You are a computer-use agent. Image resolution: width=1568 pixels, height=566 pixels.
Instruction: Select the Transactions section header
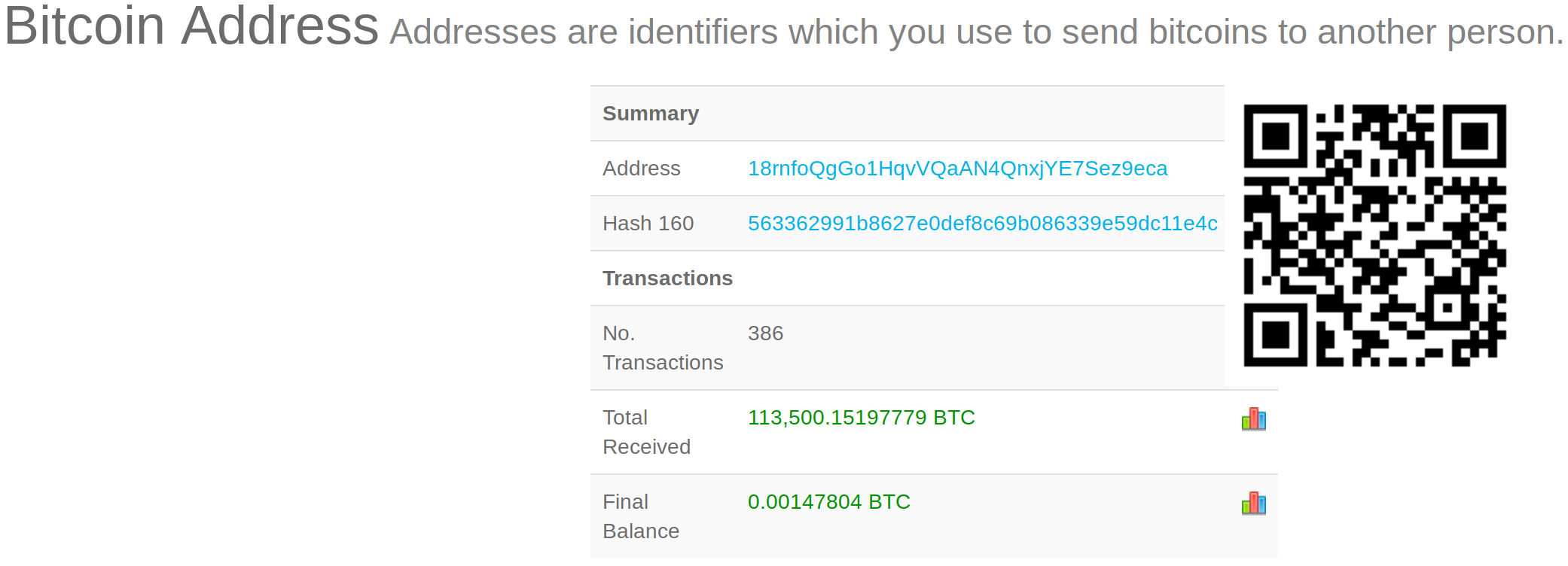[667, 278]
